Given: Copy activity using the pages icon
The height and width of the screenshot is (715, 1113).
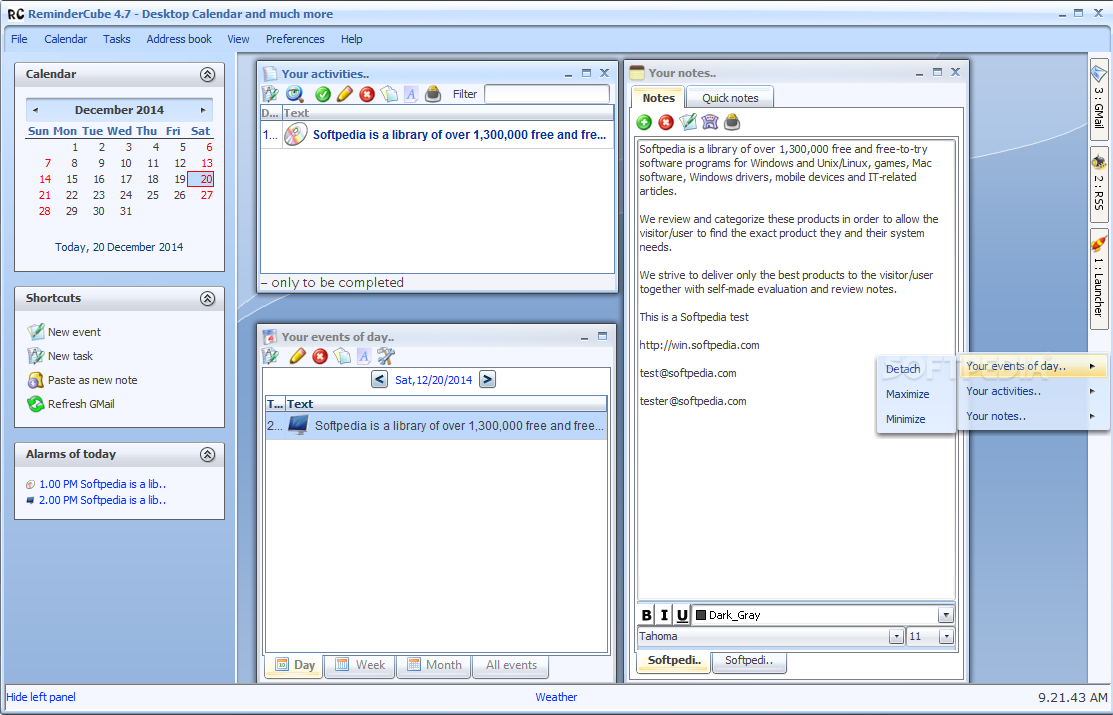Looking at the screenshot, I should tap(389, 94).
